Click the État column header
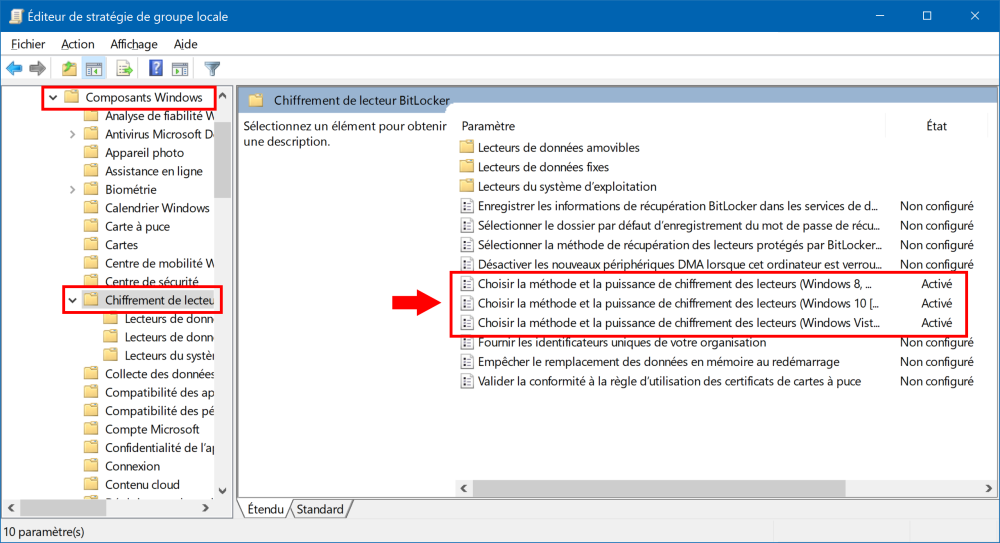This screenshot has height=543, width=1000. 936,126
